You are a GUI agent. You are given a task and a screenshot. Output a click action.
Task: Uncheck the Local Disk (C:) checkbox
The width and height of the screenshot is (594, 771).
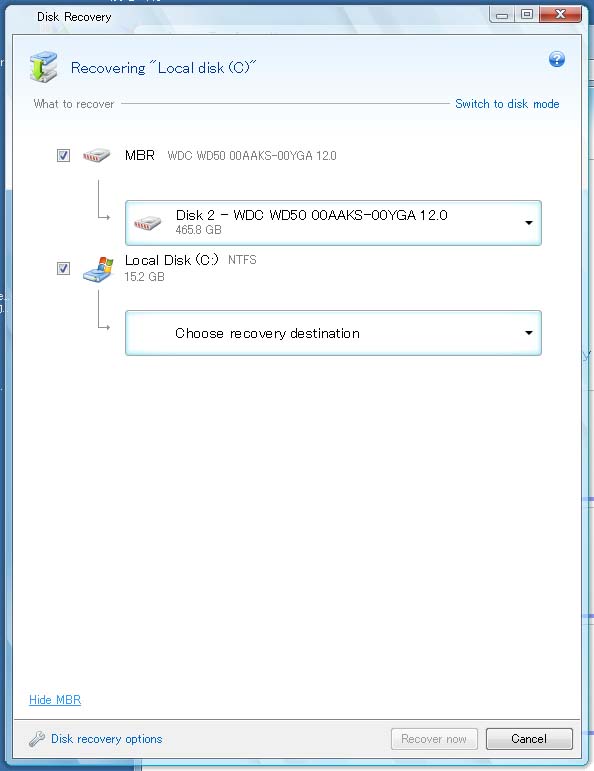63,268
